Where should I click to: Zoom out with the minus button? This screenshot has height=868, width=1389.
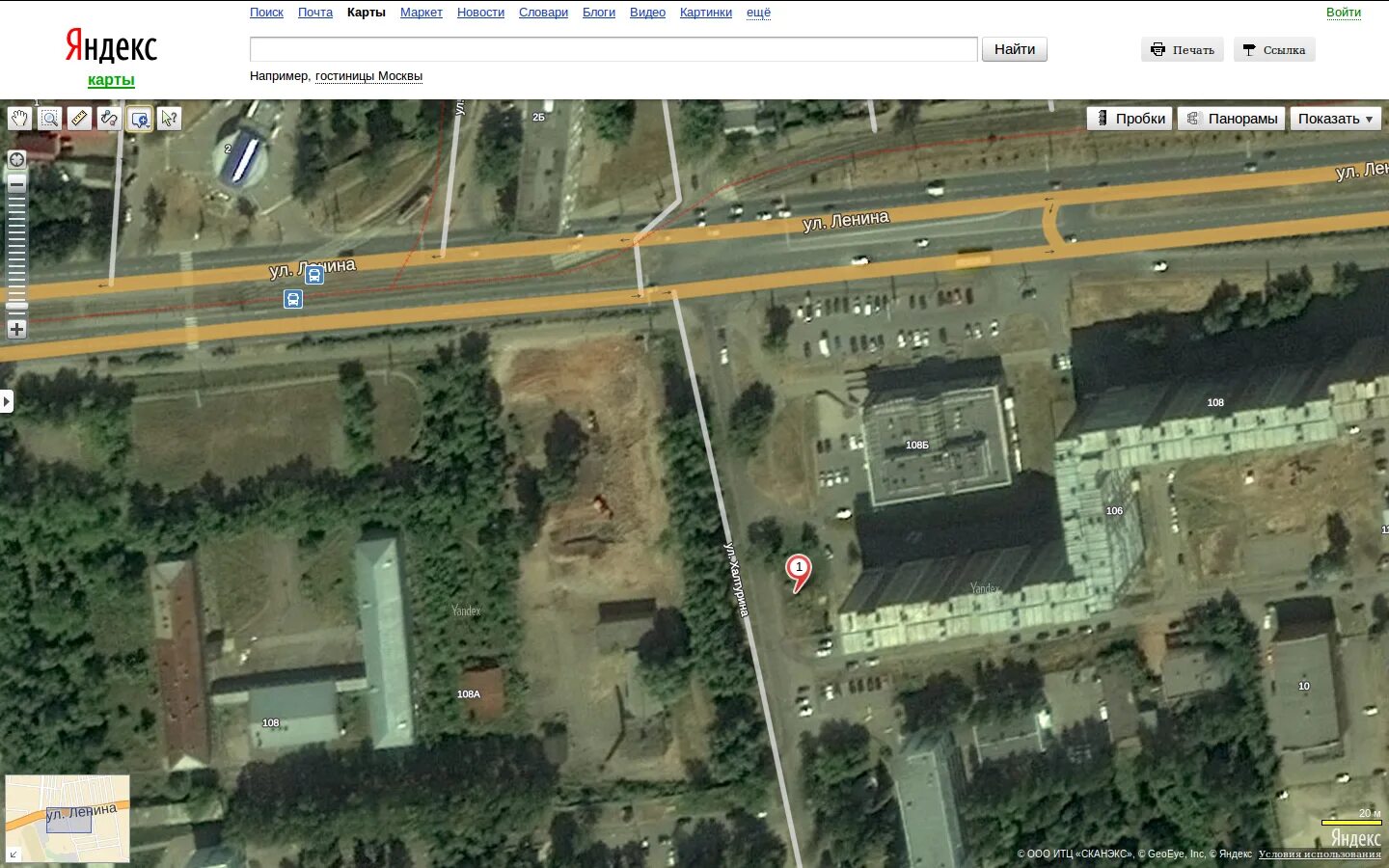tap(16, 183)
